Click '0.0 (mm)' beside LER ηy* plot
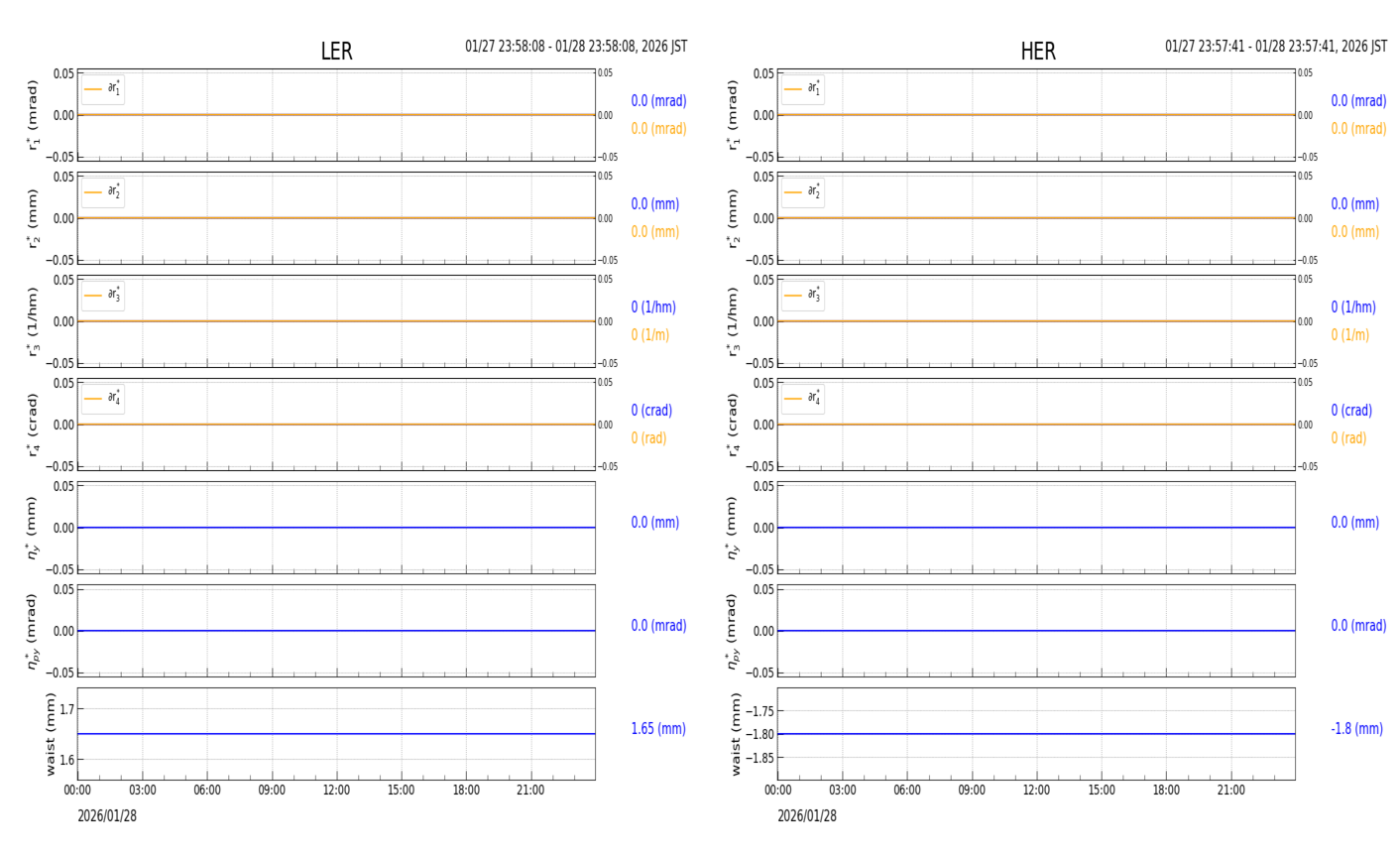 click(655, 523)
